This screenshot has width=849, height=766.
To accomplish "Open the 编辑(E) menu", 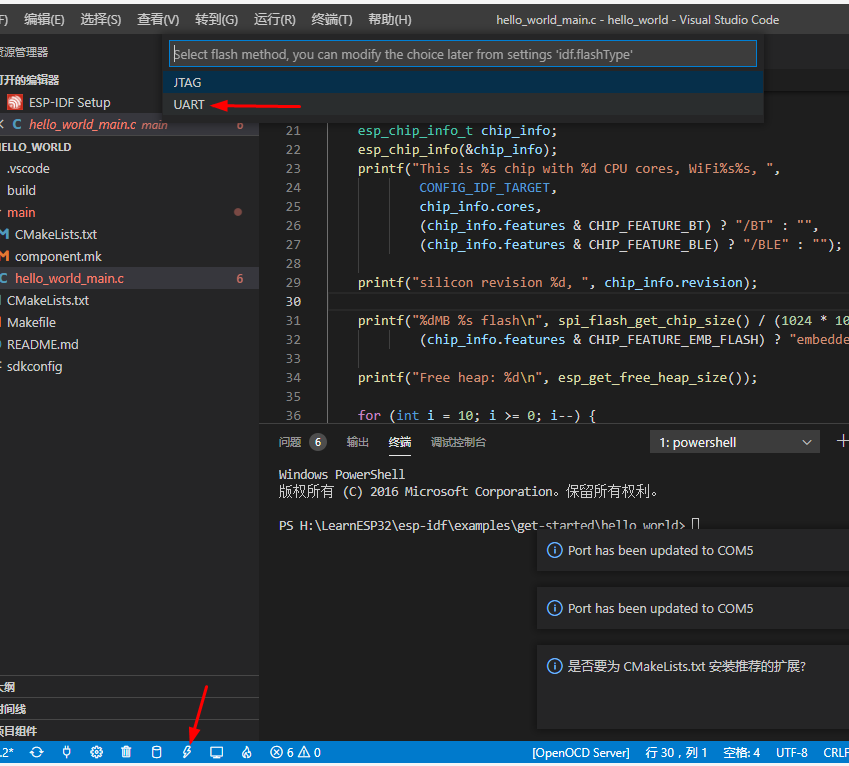I will [x=44, y=20].
